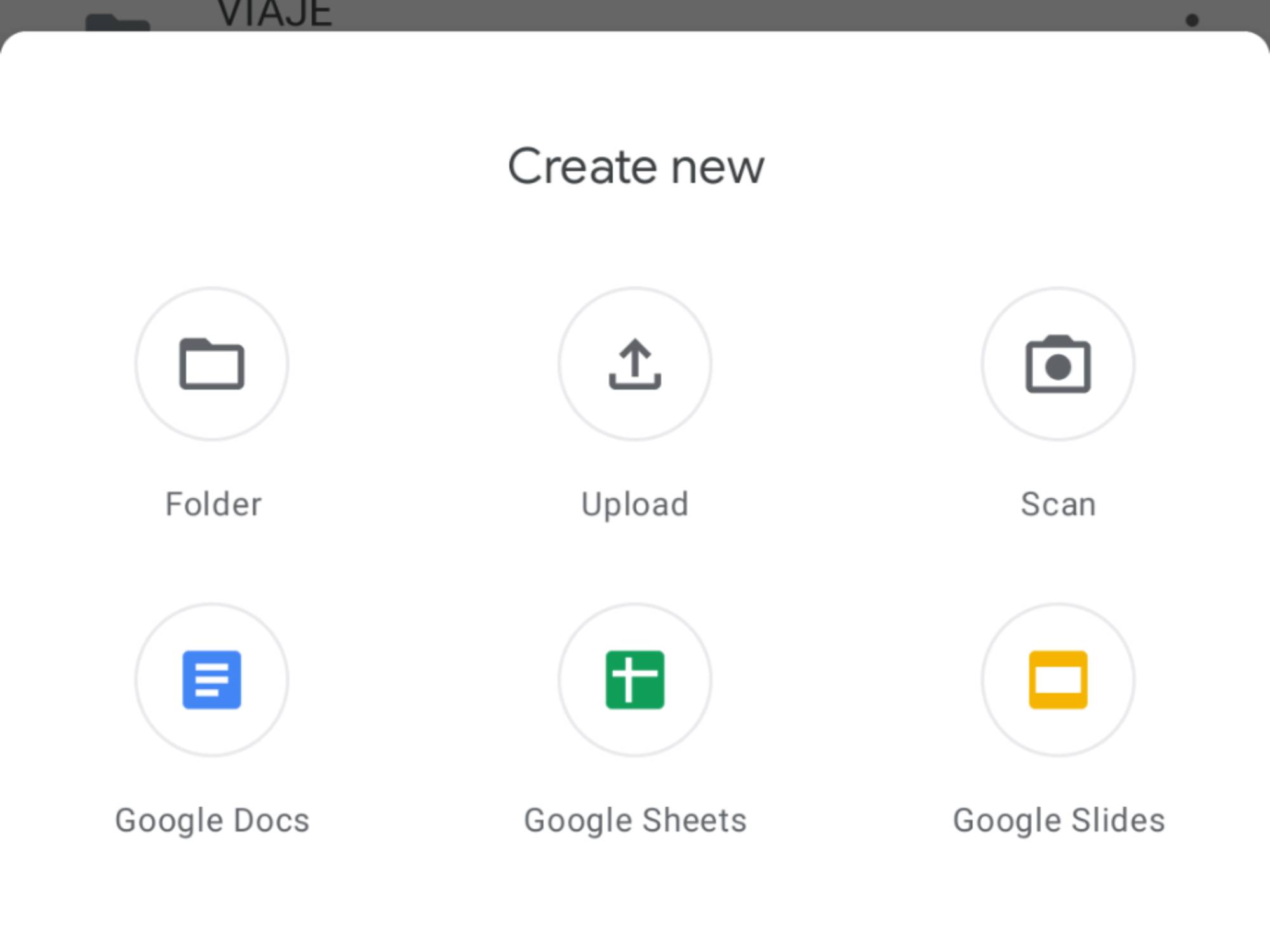Begin uploading a file to Drive
The height and width of the screenshot is (952, 1270).
click(634, 364)
